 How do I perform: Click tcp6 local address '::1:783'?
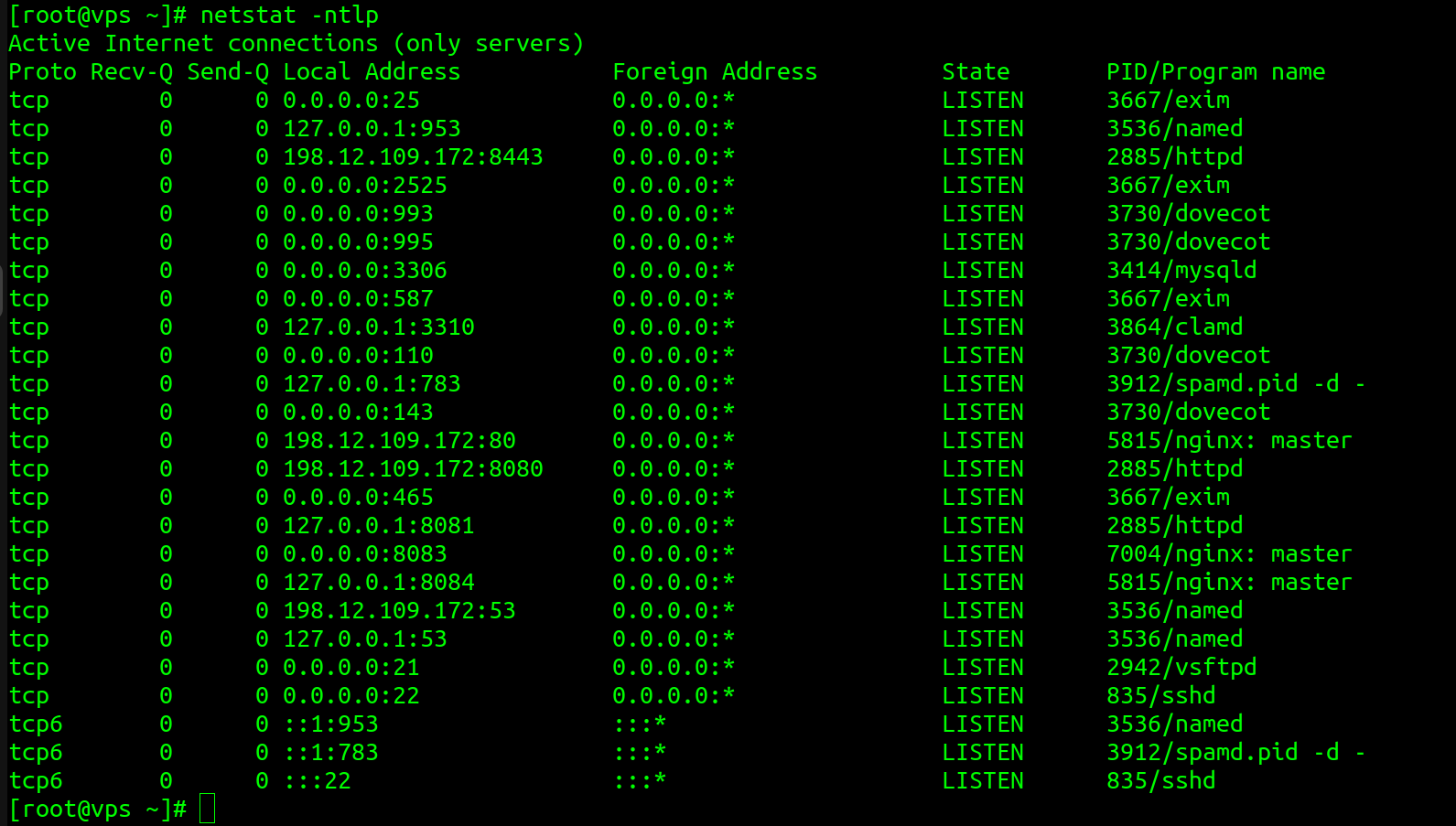tap(330, 753)
